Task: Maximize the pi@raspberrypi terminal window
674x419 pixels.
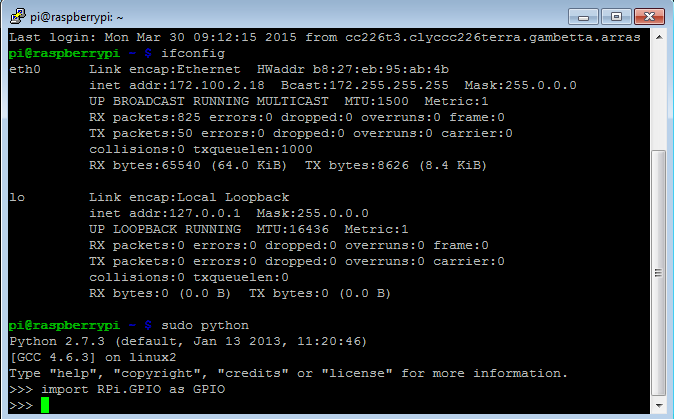Action: click(616, 17)
